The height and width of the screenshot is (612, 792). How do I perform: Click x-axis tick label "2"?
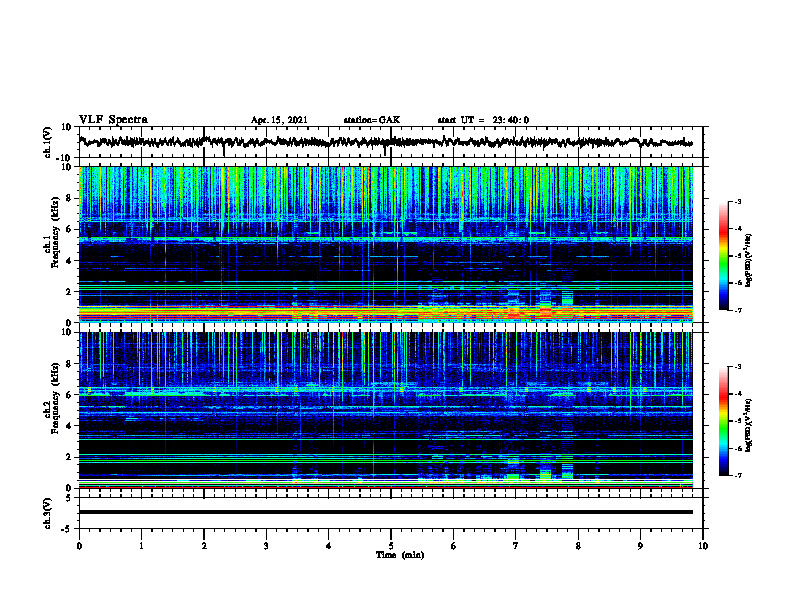(x=204, y=546)
